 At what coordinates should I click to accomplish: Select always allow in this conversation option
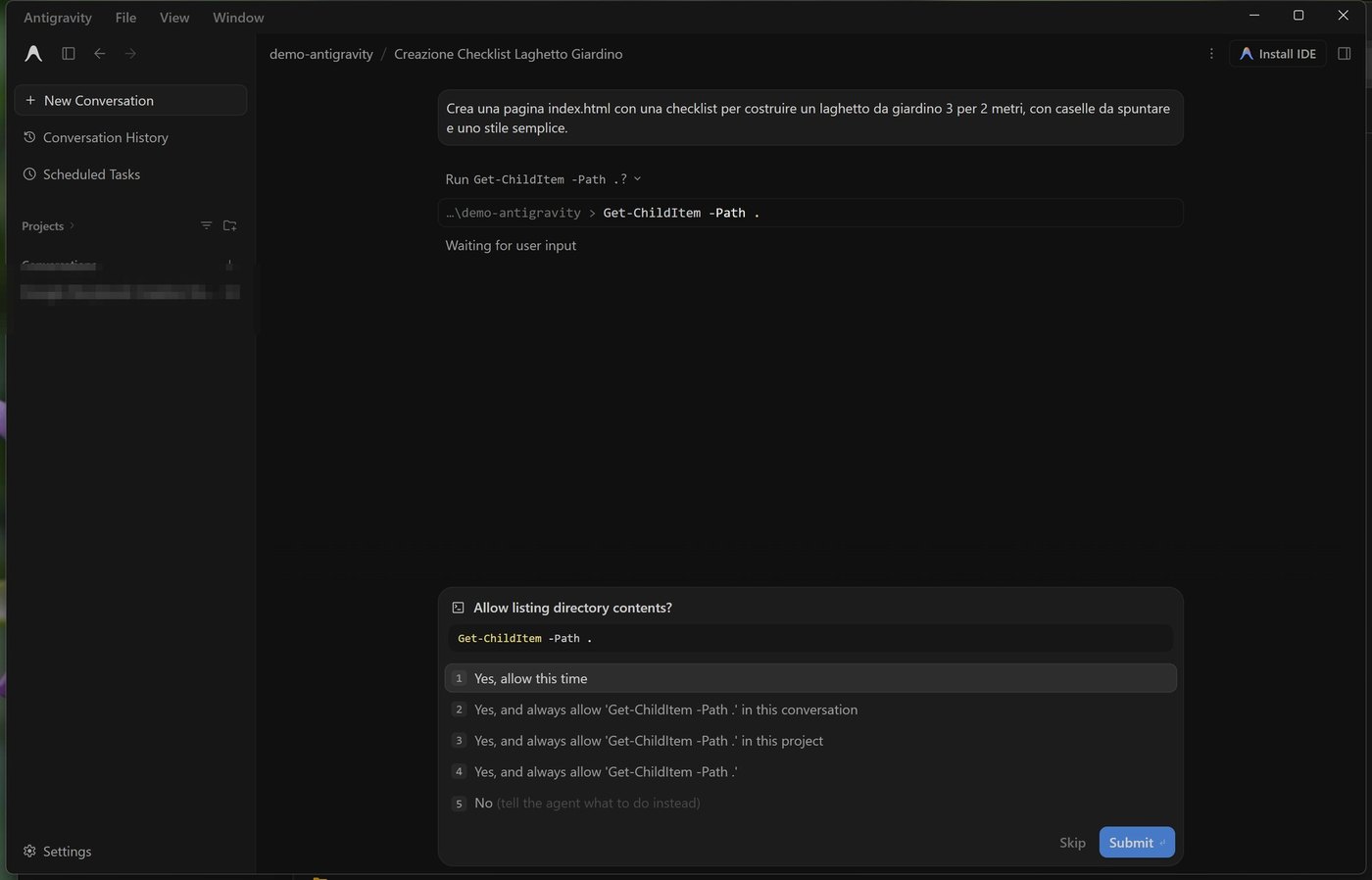coord(810,709)
